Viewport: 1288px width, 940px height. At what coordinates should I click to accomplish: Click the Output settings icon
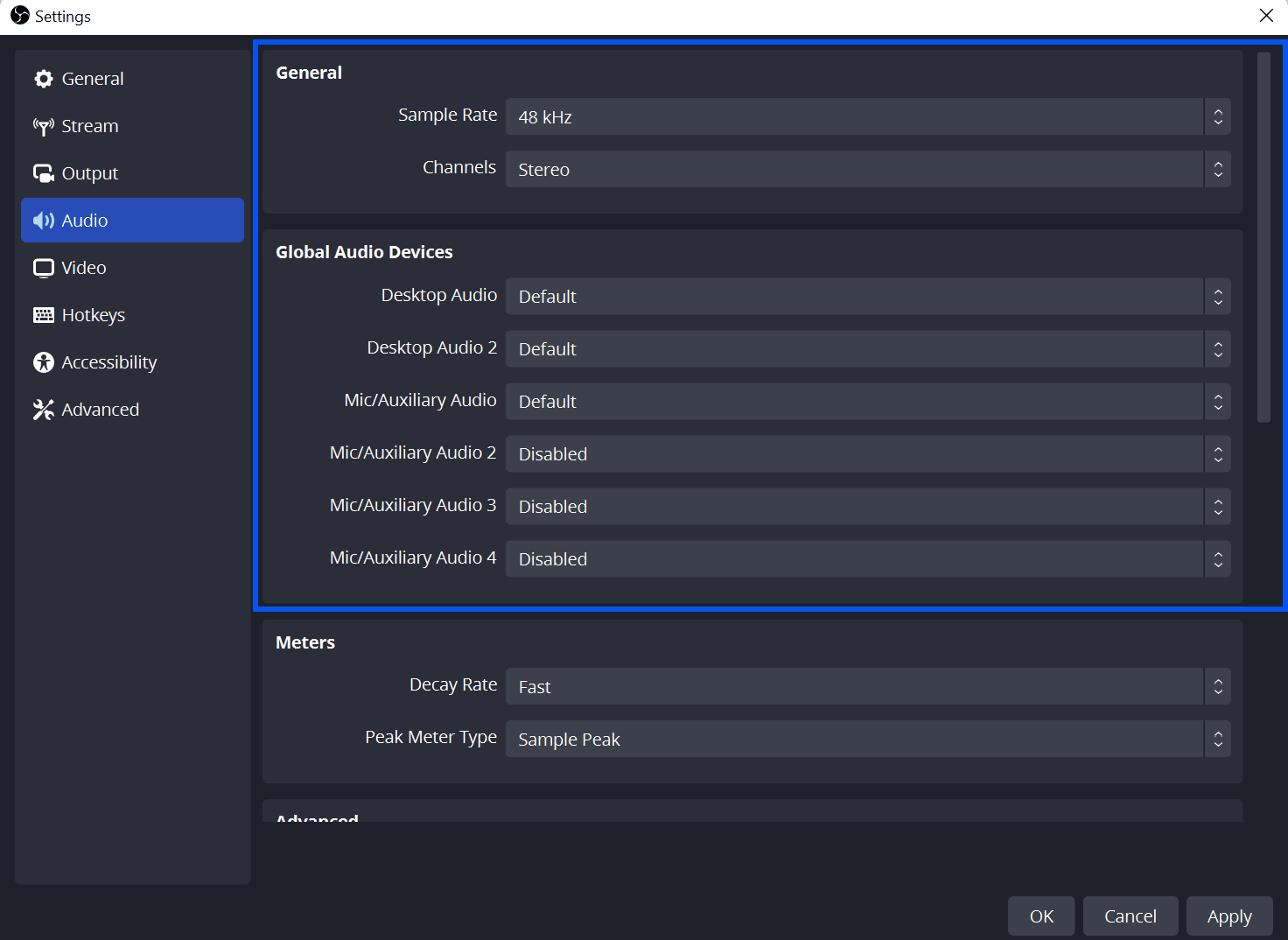point(44,173)
